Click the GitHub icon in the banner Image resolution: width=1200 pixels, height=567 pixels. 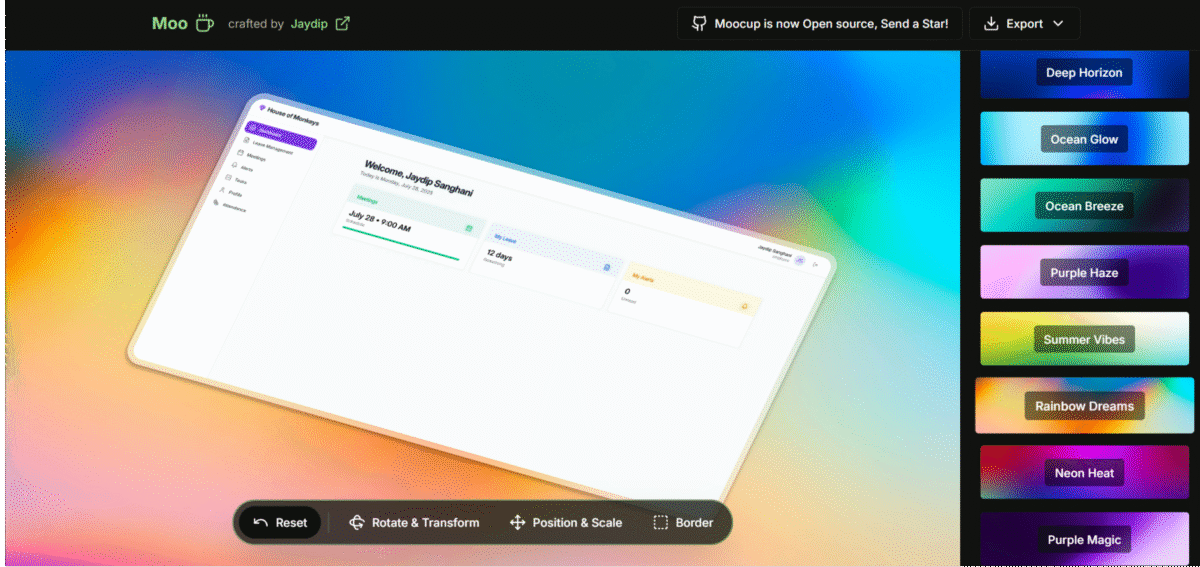click(699, 24)
